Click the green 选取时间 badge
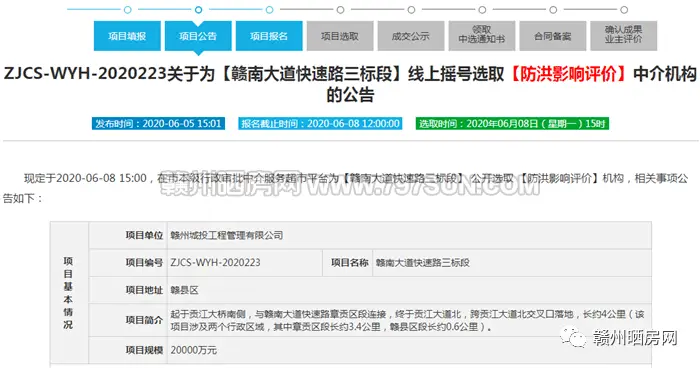This screenshot has height=368, width=700. 512,124
